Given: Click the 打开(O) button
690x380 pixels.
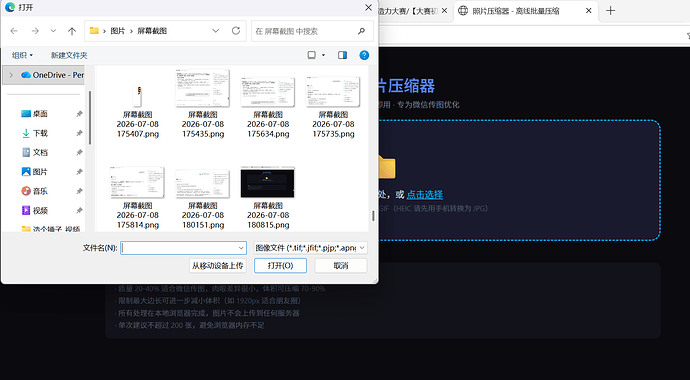Looking at the screenshot, I should click(x=280, y=265).
